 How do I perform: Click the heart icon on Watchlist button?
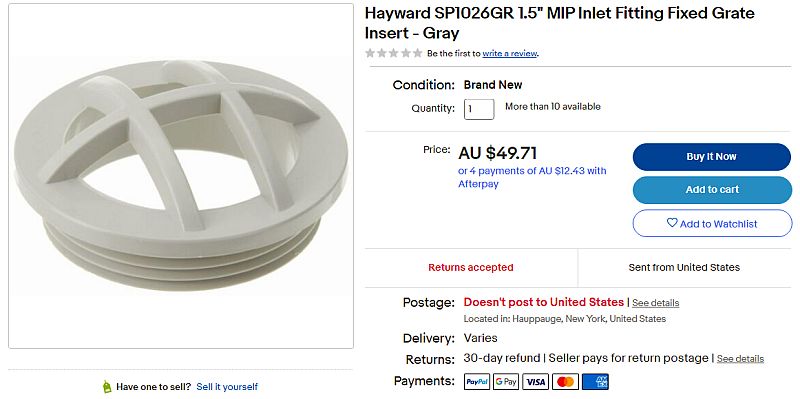672,223
